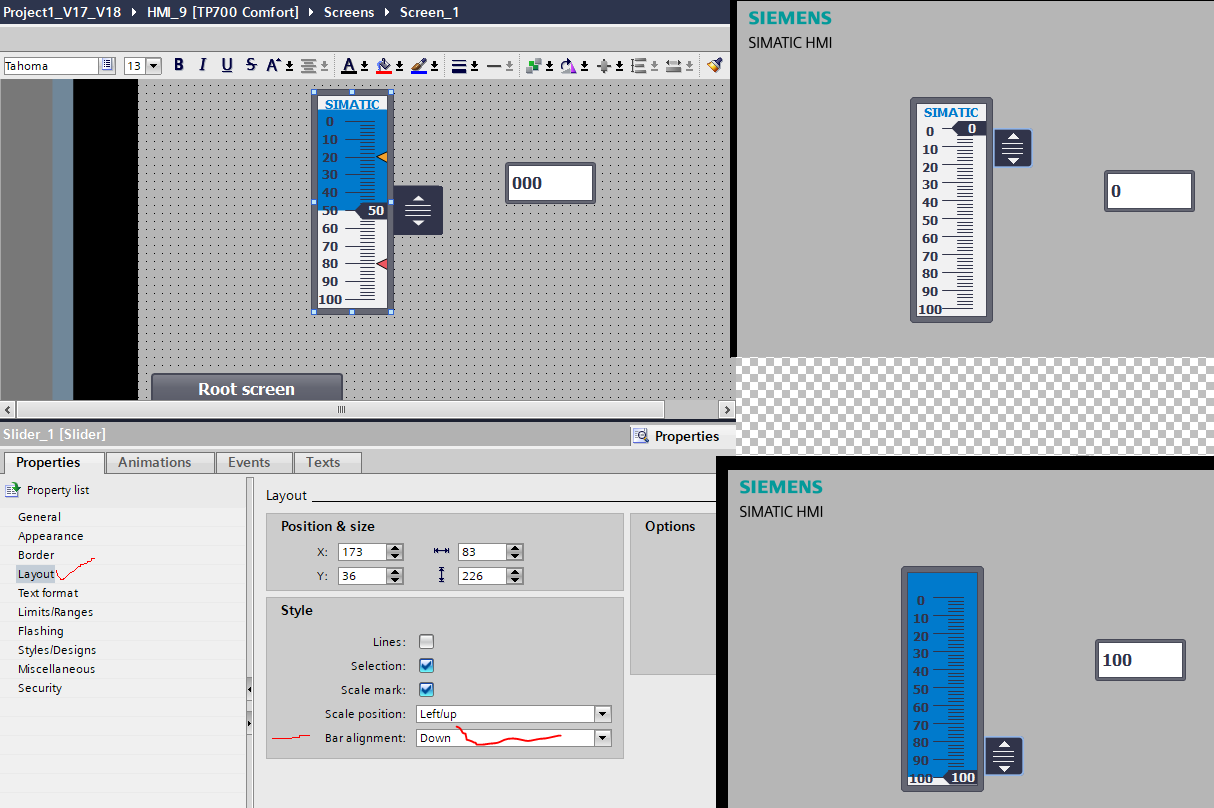The width and height of the screenshot is (1214, 808).
Task: Click the blue slider bar in bottom preview
Action: click(x=943, y=679)
